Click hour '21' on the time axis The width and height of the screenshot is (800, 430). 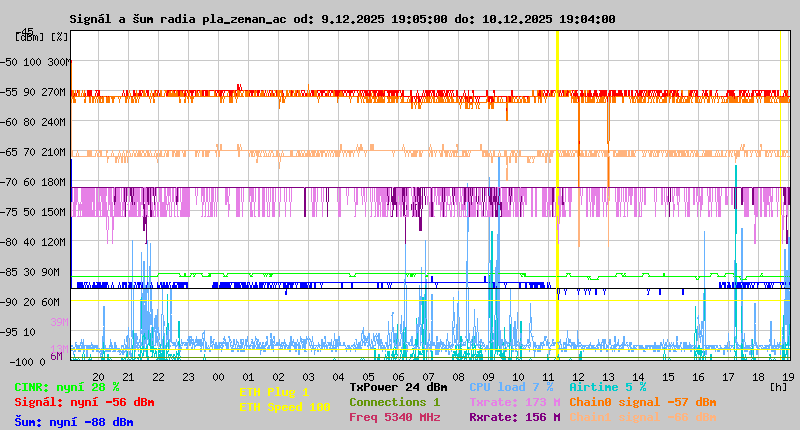(128, 377)
